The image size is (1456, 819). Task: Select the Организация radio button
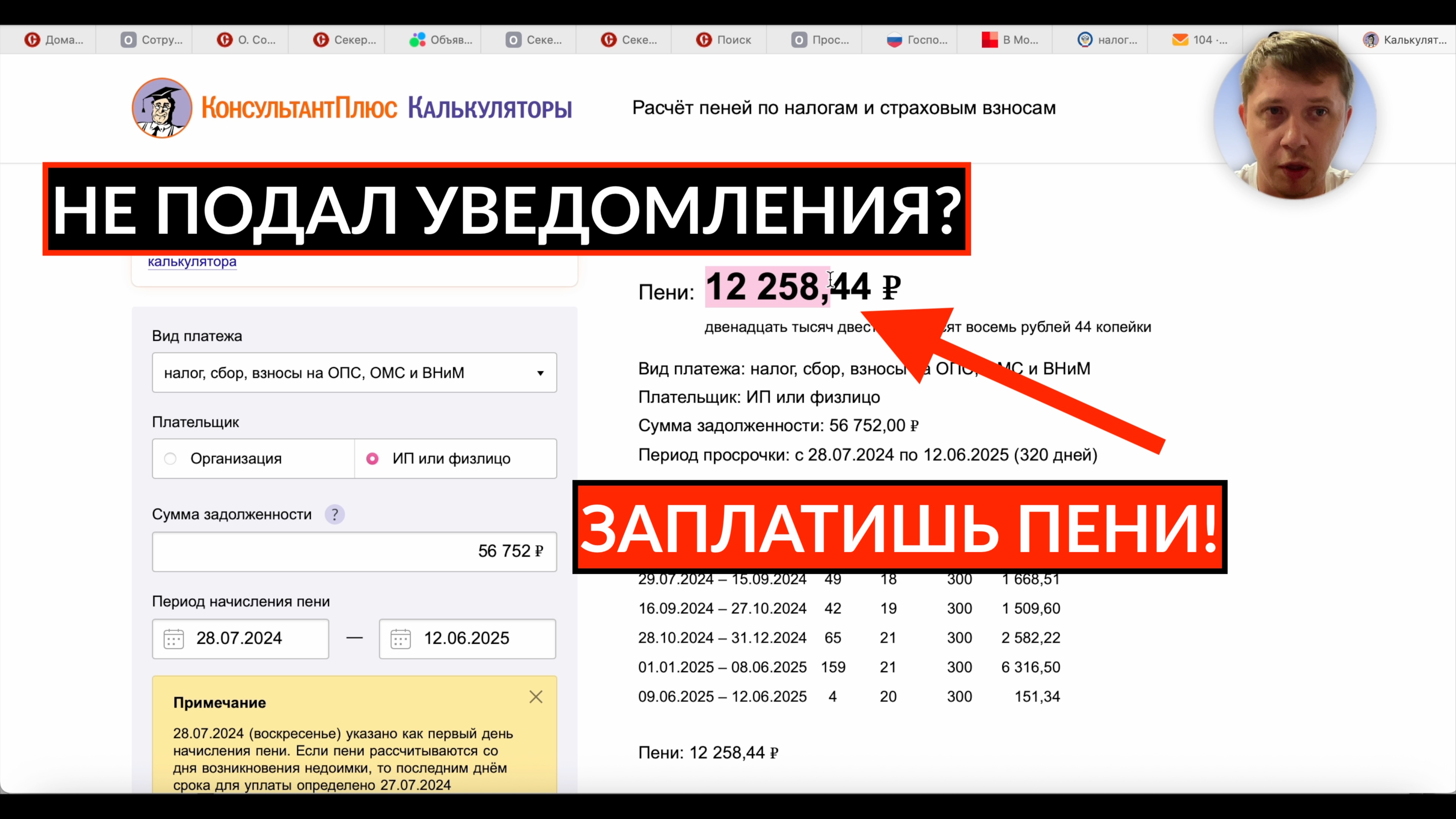click(x=170, y=458)
